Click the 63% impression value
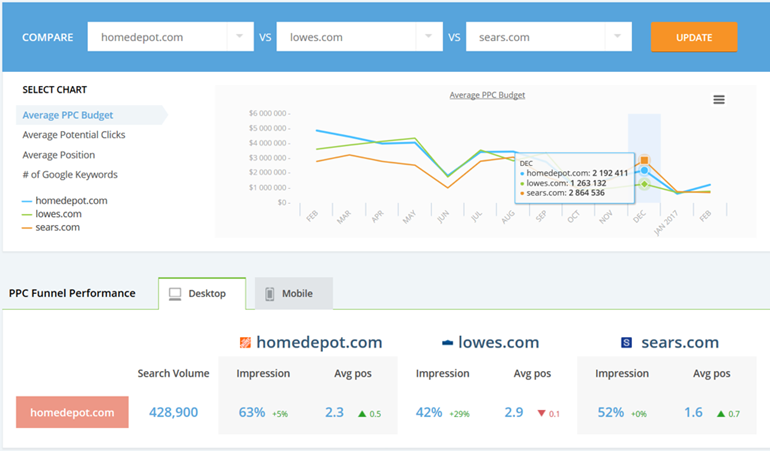 click(x=252, y=412)
